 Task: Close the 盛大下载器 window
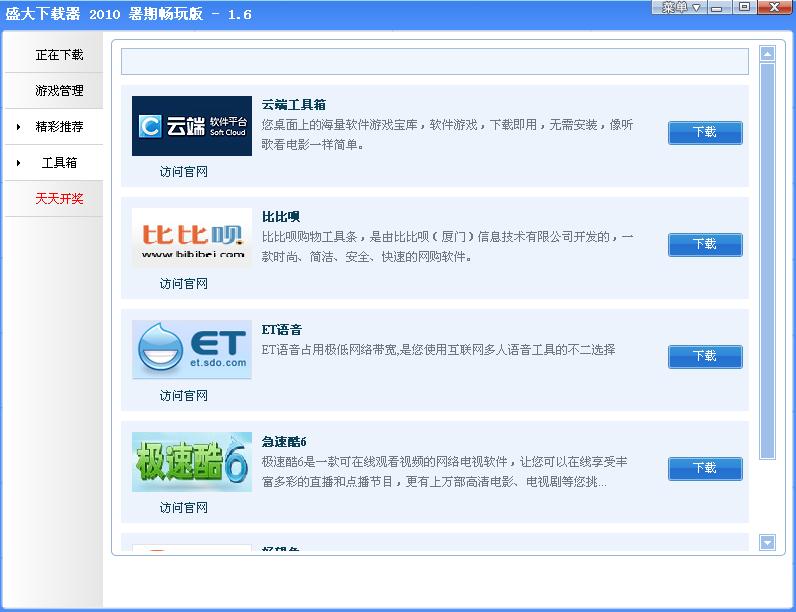(x=775, y=7)
